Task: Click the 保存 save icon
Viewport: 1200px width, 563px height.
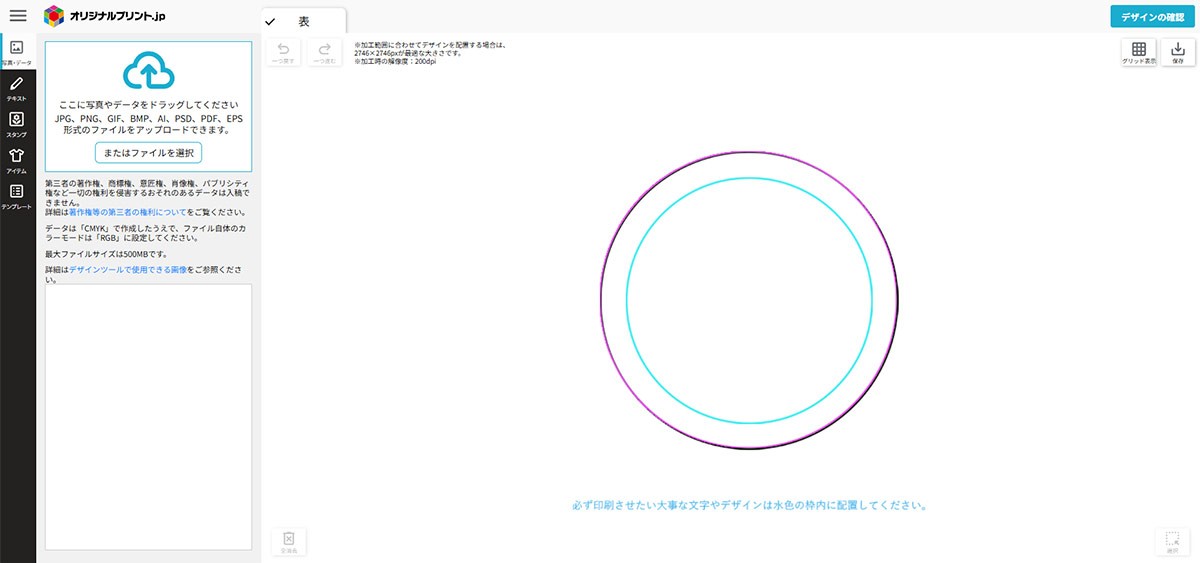Action: click(x=1177, y=52)
